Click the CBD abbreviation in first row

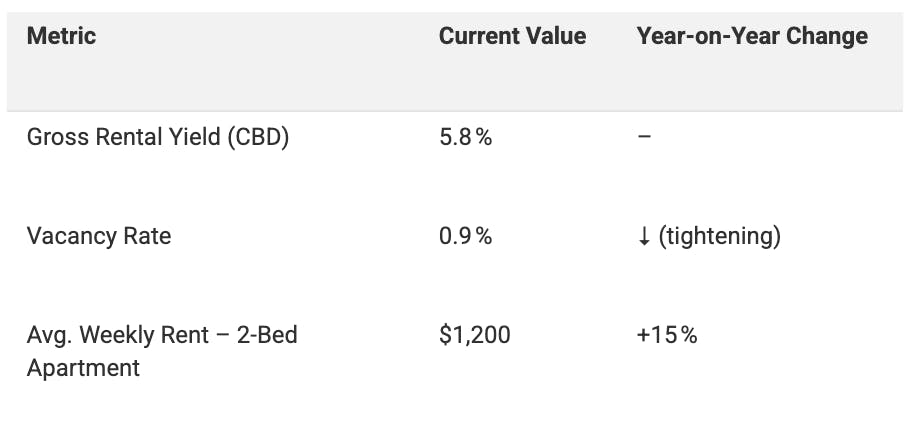[x=259, y=137]
